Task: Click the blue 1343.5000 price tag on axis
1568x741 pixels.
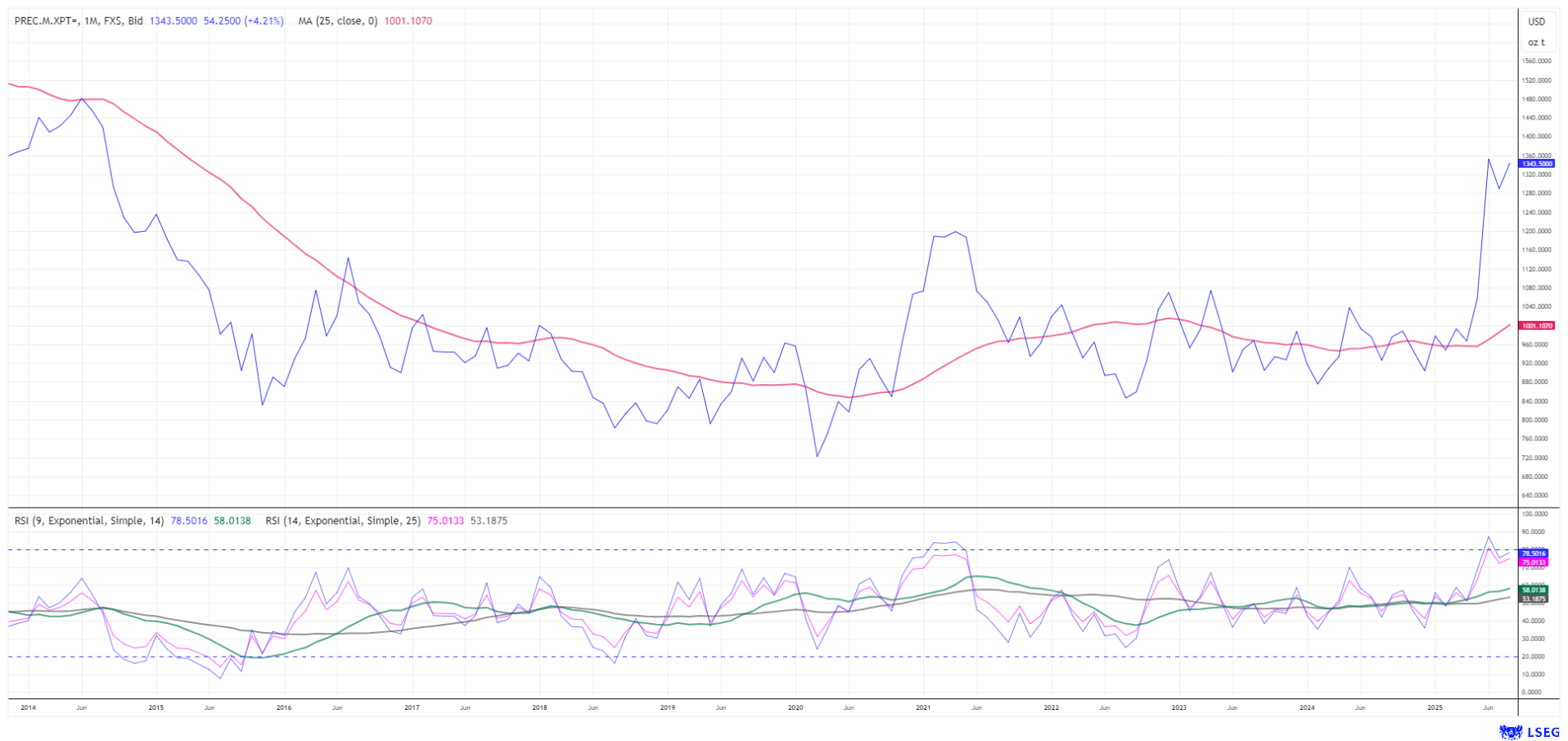Action: pos(1537,164)
